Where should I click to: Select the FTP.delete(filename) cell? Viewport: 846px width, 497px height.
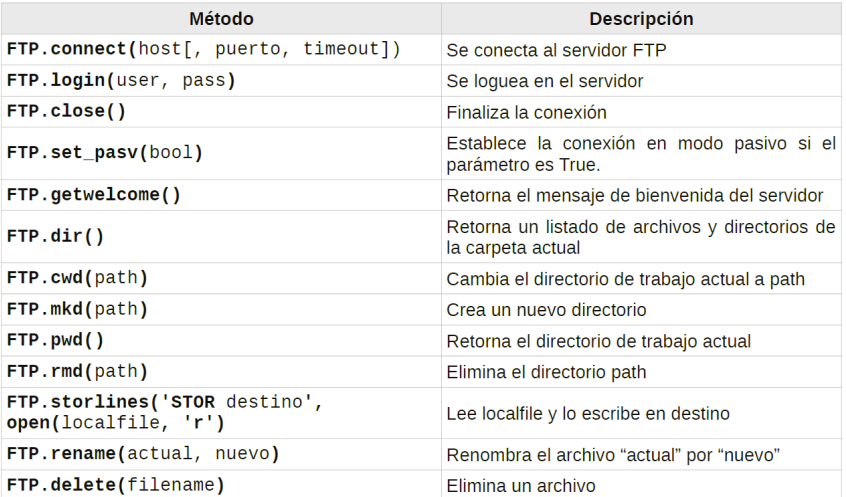[x=116, y=486]
